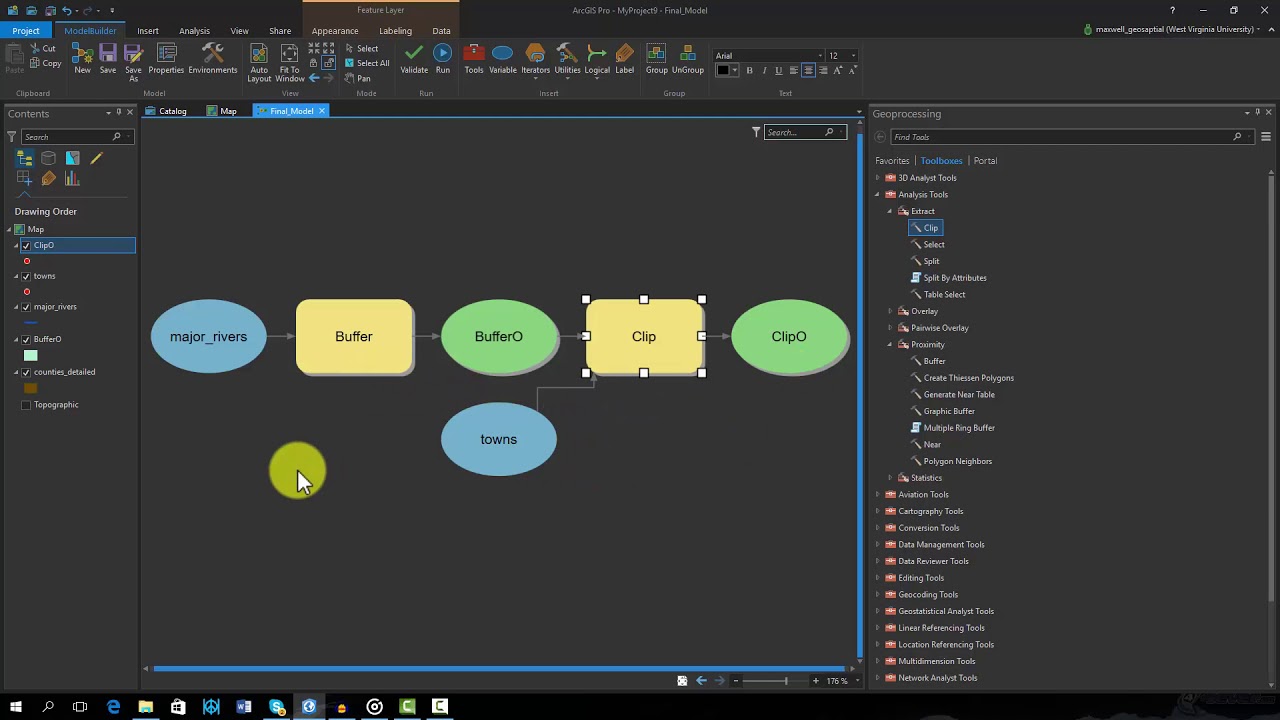Toggle ClipO layer visibility
Screen dimensions: 1280x720
pos(26,245)
